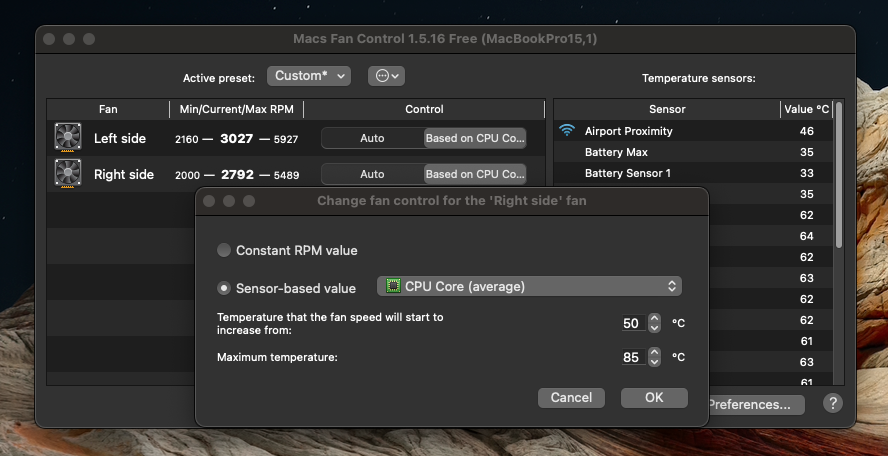Click the Right side fan icon

(68, 174)
